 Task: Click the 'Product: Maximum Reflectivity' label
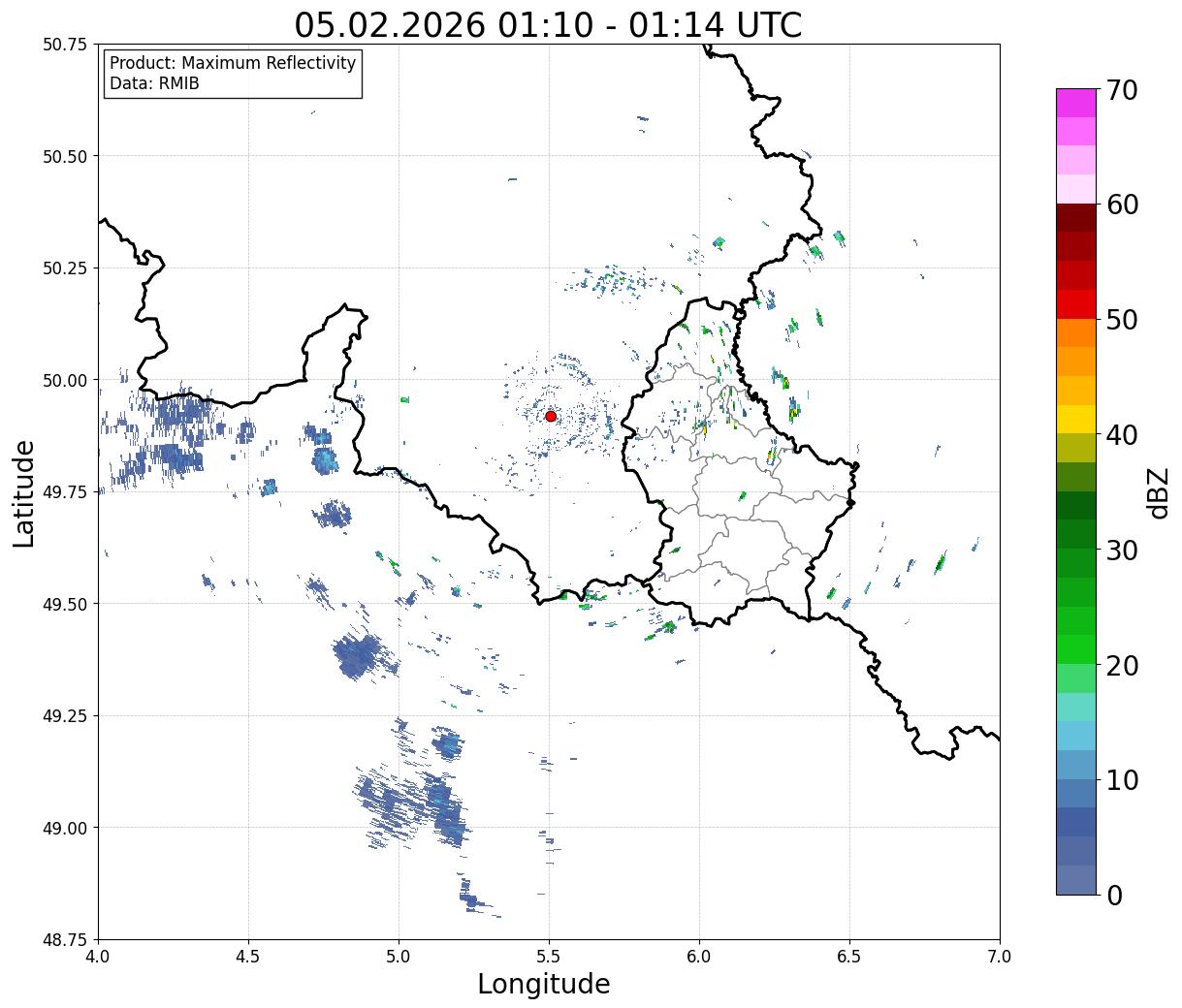pos(233,63)
